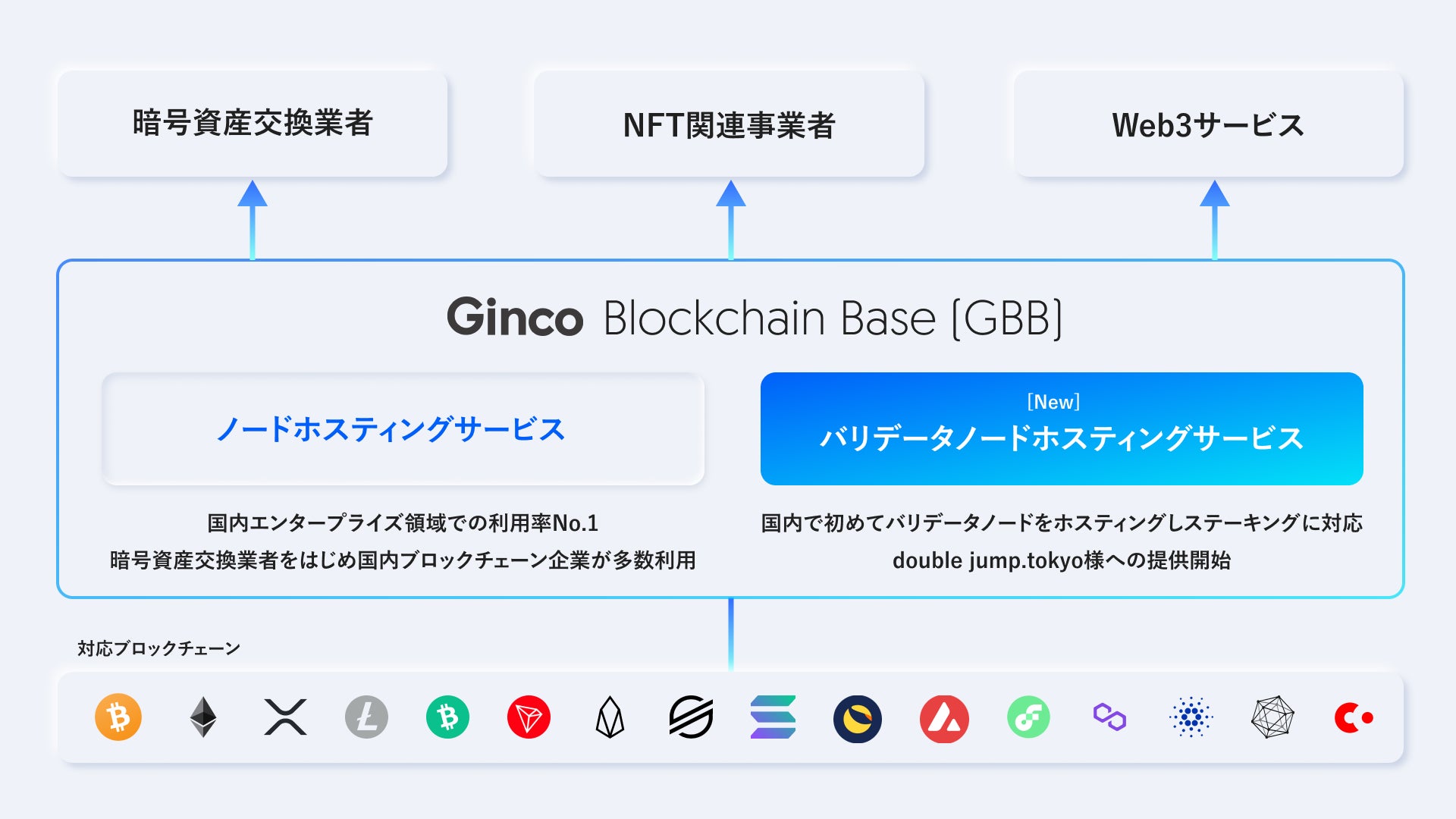Click the orange Bitcoin logo
This screenshot has width=1456, height=819.
pyautogui.click(x=118, y=717)
